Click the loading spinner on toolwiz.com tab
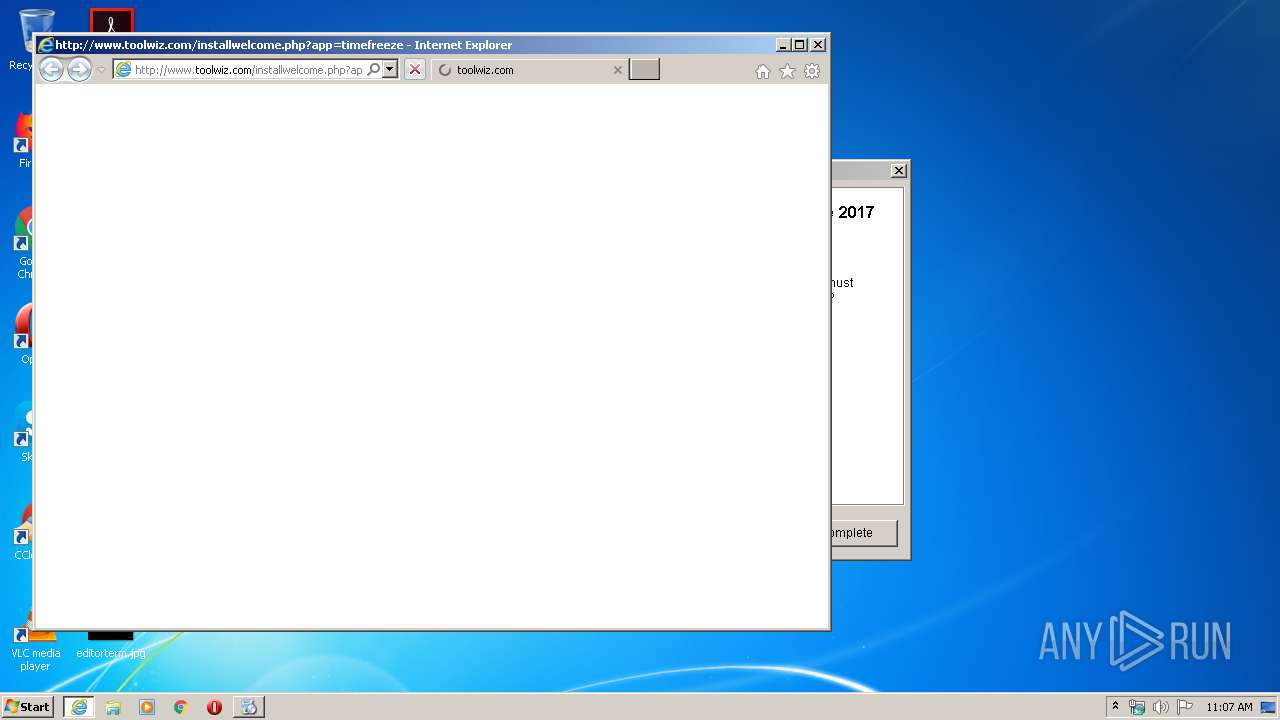This screenshot has height=720, width=1280. 445,70
